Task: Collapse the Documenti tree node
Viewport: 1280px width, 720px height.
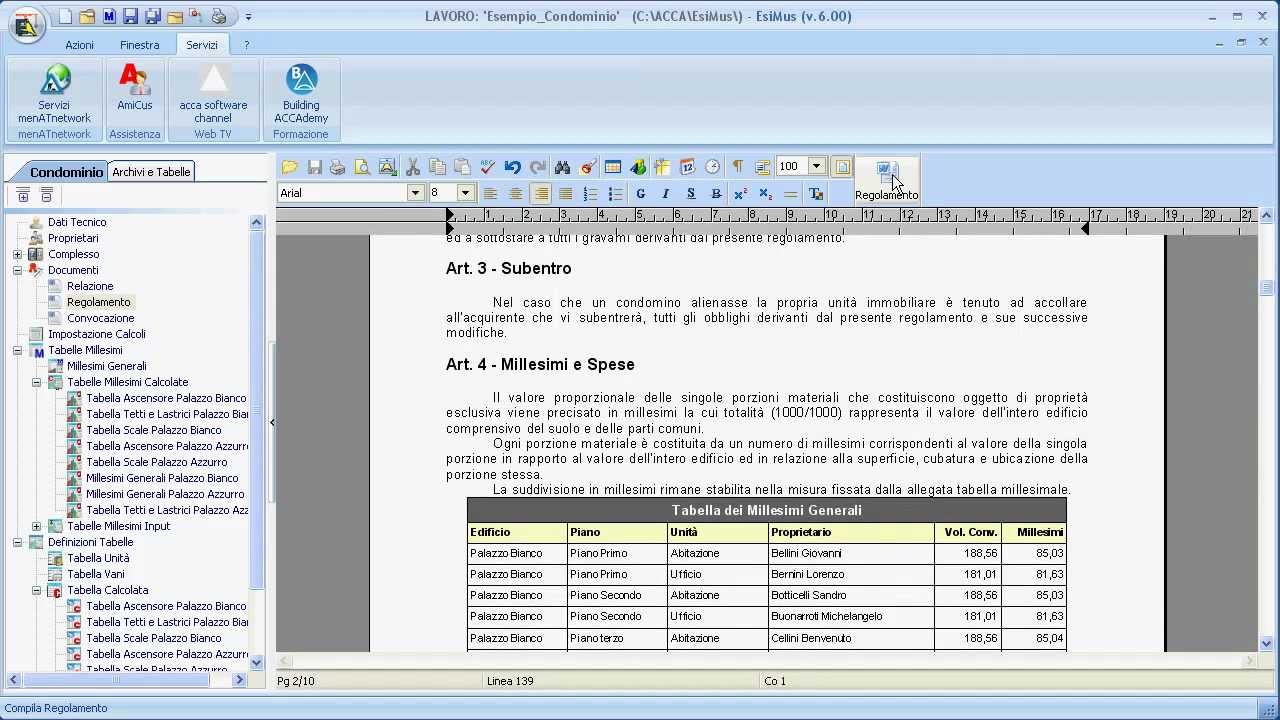Action: point(17,270)
